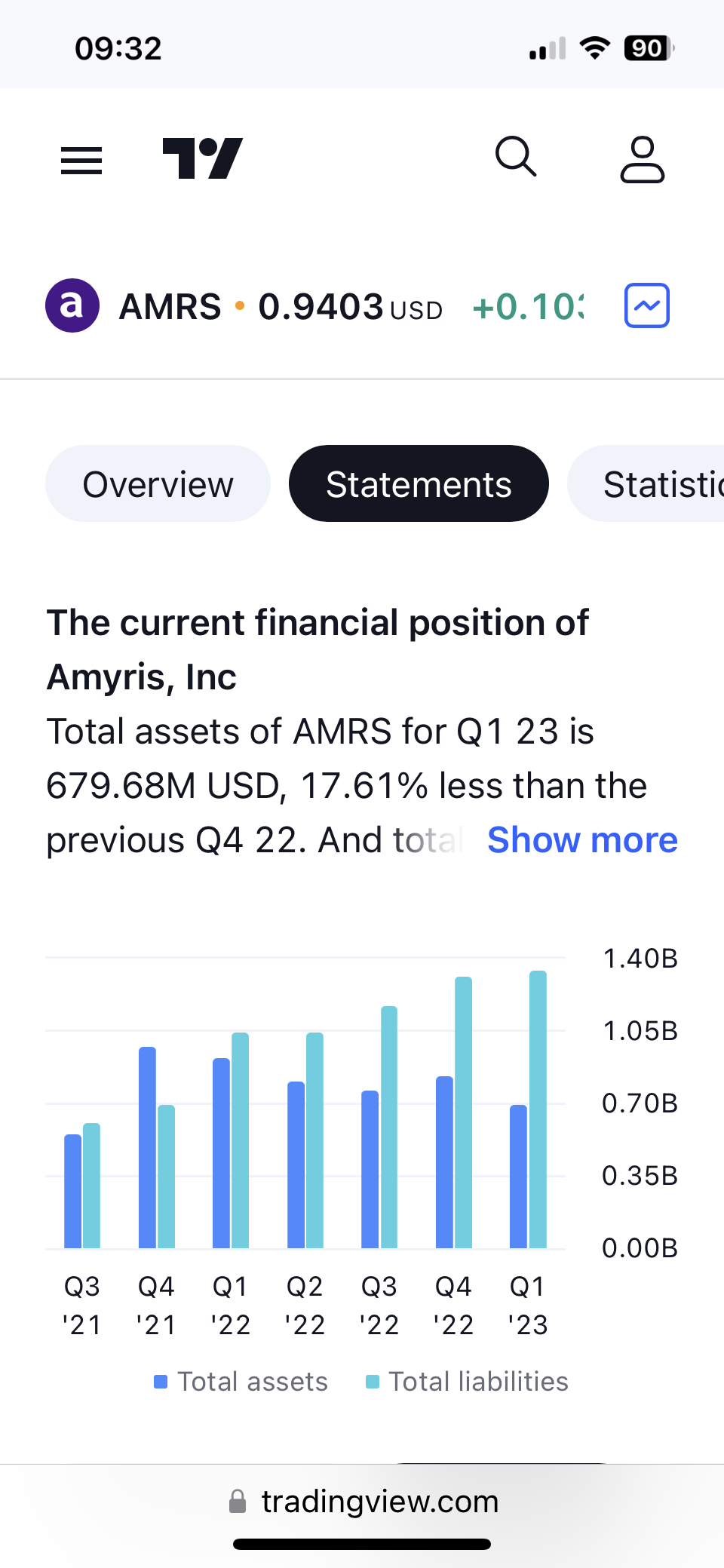Expand description with Show more
This screenshot has height=1568, width=724.
pos(582,839)
